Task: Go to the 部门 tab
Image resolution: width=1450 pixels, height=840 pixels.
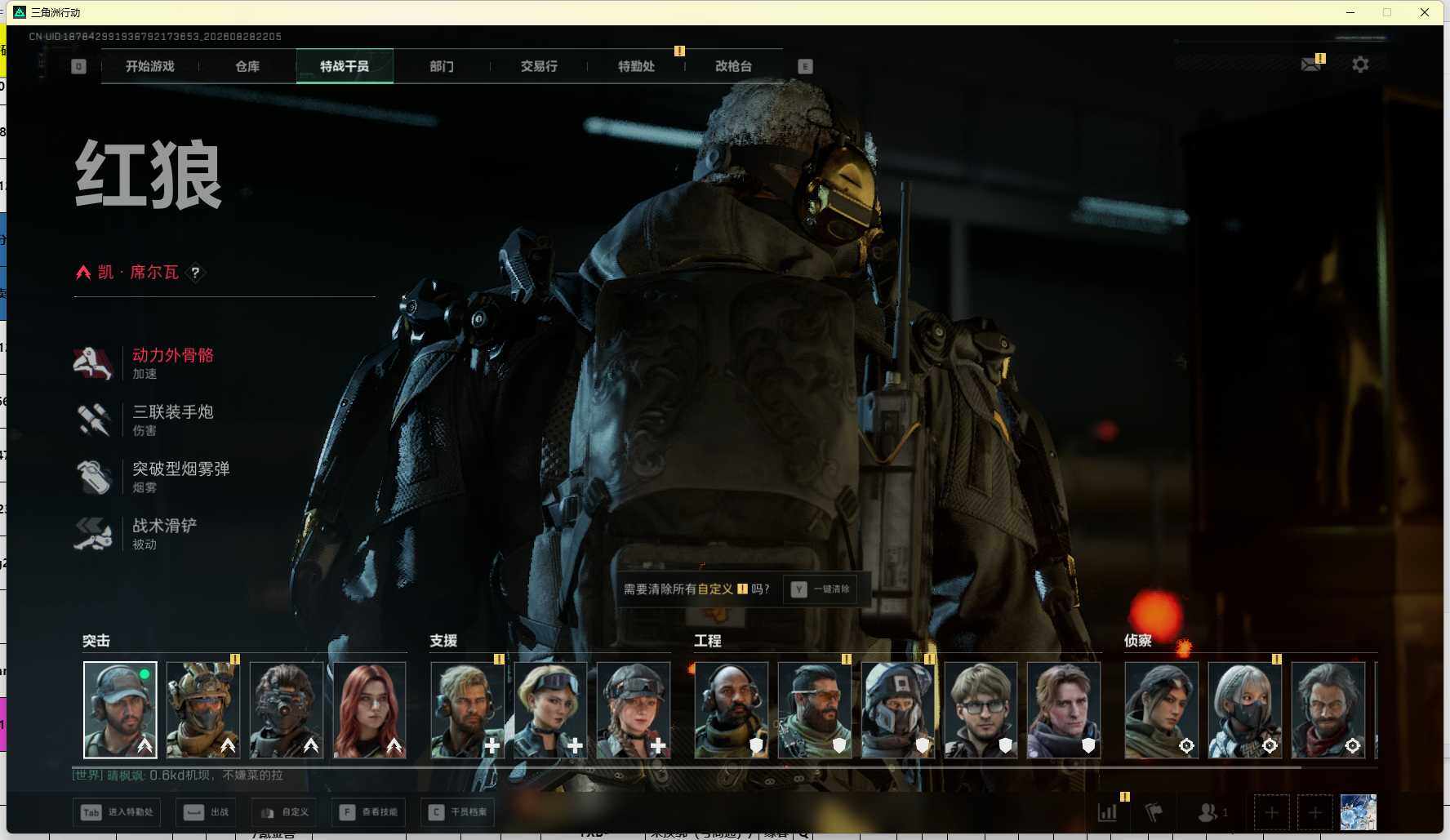Action: [x=442, y=66]
